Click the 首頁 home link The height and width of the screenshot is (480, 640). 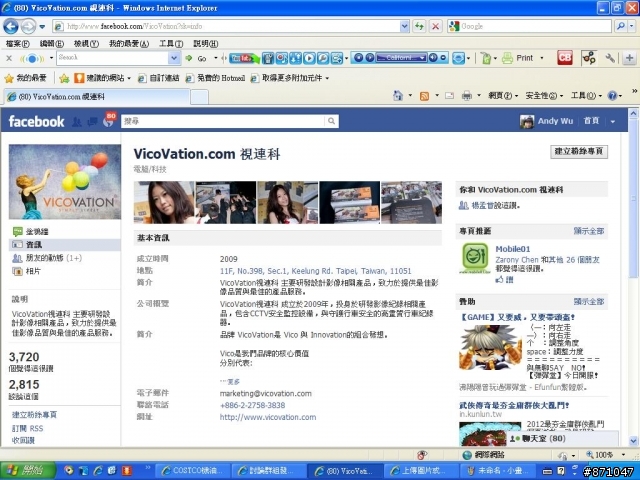(x=591, y=121)
